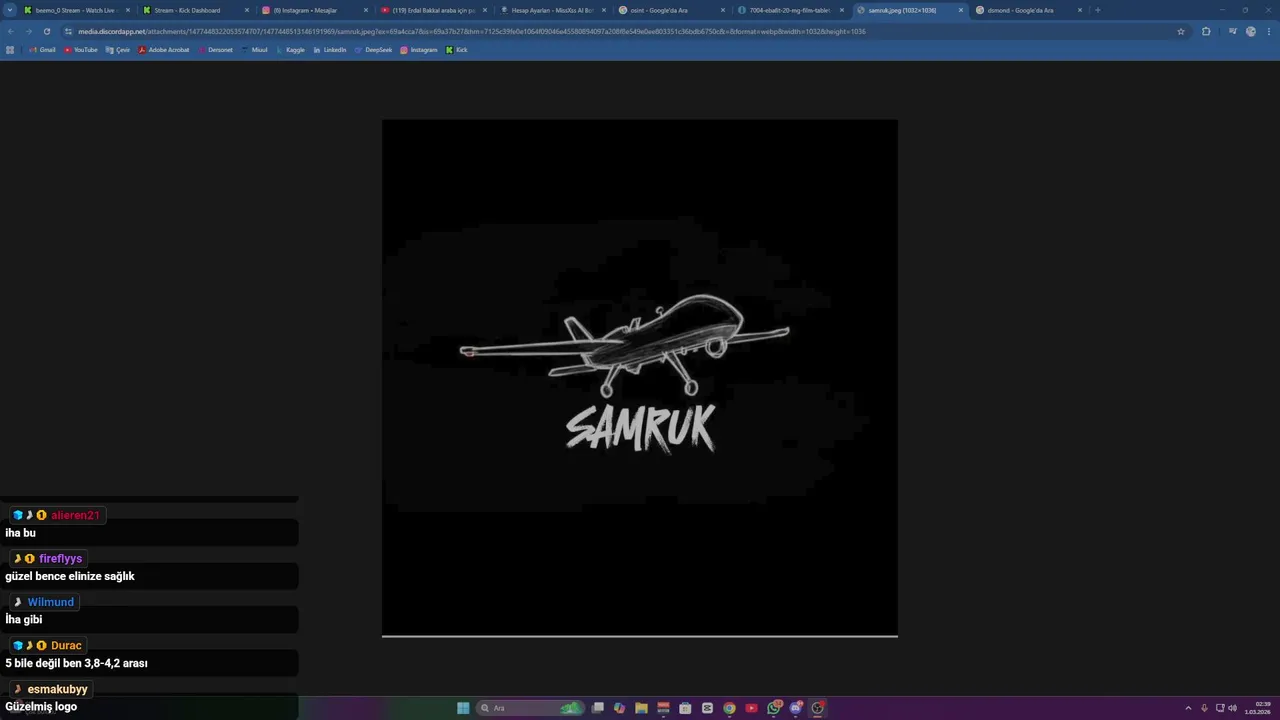This screenshot has height=720, width=1280.
Task: Open the Adobe Acrobat bookmark
Action: [x=164, y=49]
